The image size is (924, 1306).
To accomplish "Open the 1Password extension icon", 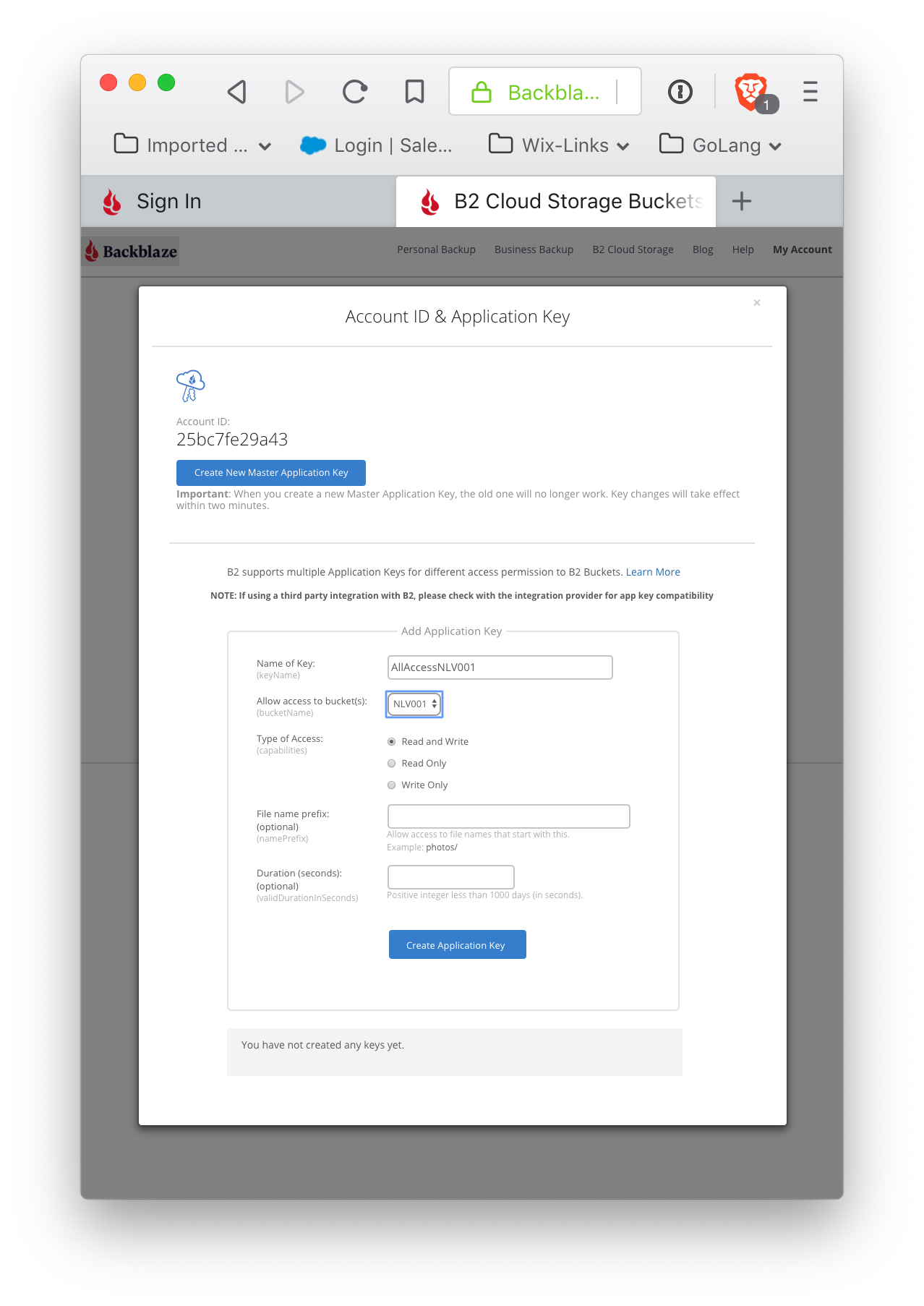I will [x=680, y=92].
